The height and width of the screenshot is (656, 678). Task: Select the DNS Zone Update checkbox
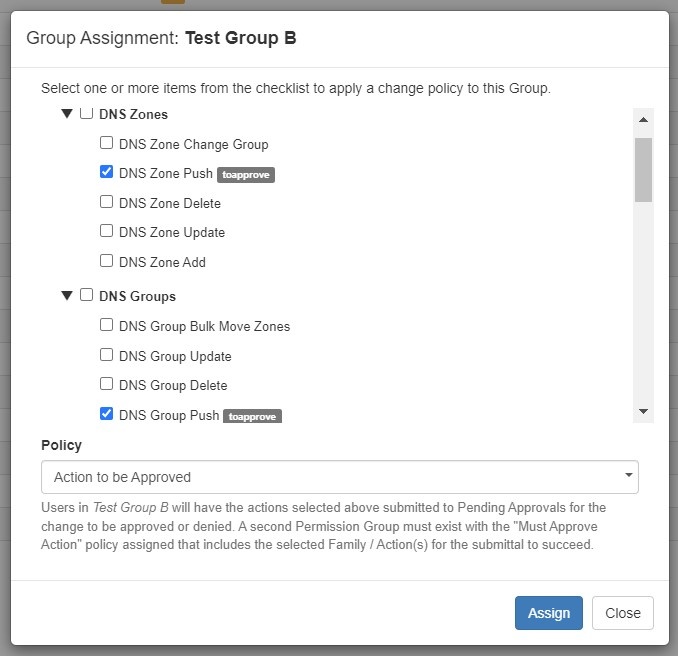tap(107, 231)
